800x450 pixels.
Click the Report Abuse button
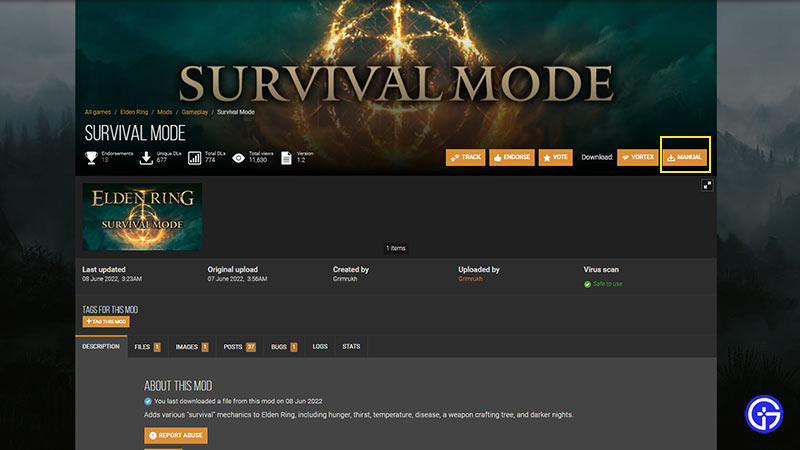pos(176,435)
